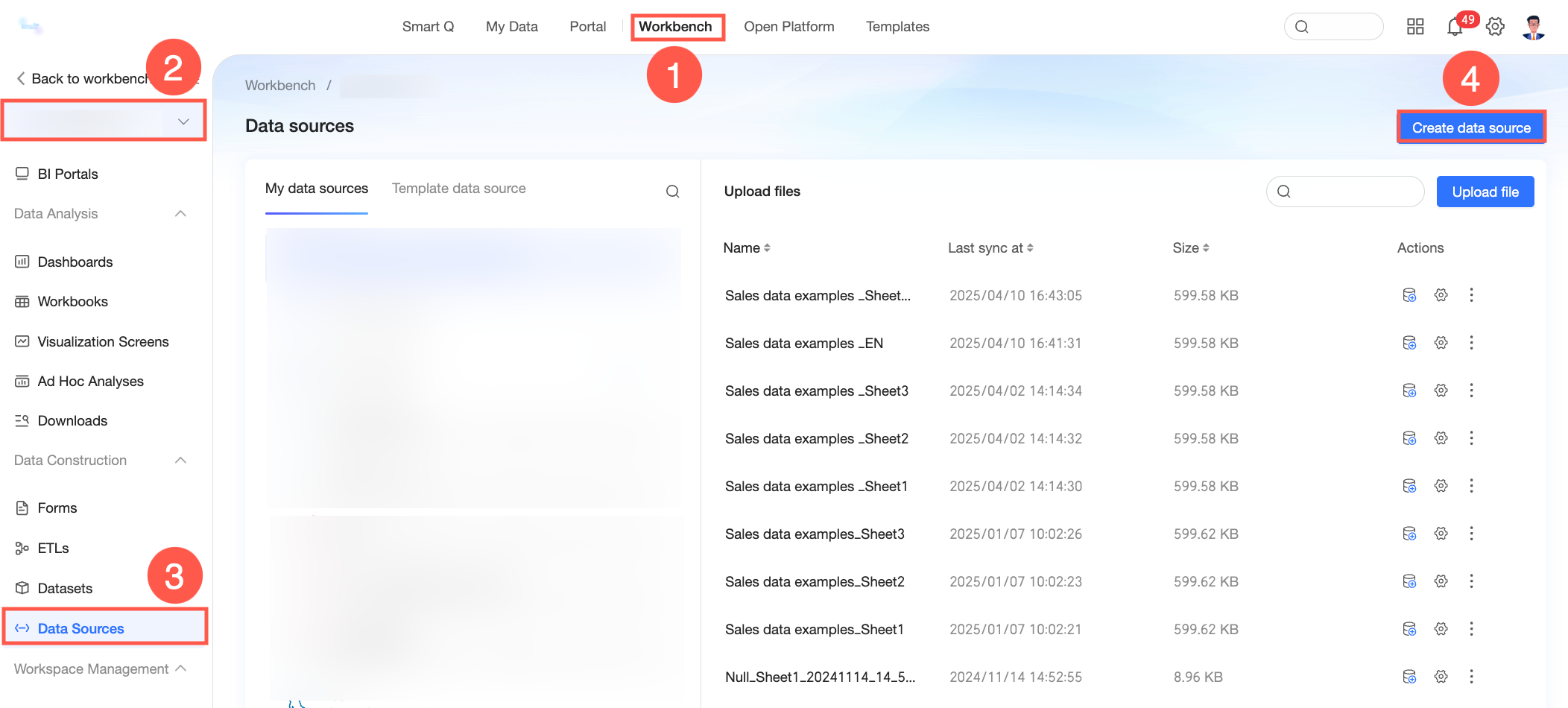The height and width of the screenshot is (708, 1568).
Task: Sort files by Last sync at
Action: [x=990, y=248]
